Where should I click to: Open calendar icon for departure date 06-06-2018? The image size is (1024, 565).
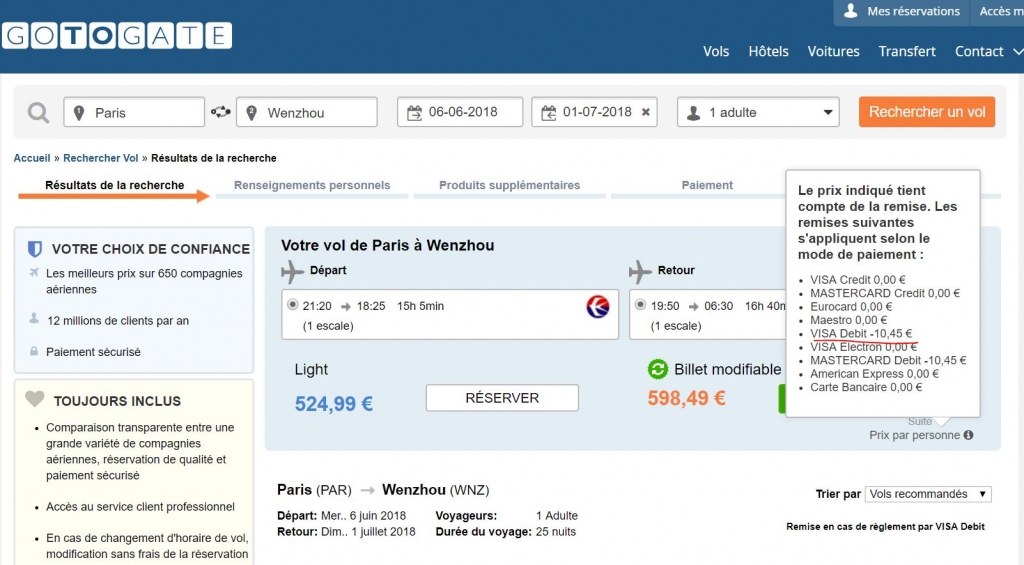pos(414,112)
